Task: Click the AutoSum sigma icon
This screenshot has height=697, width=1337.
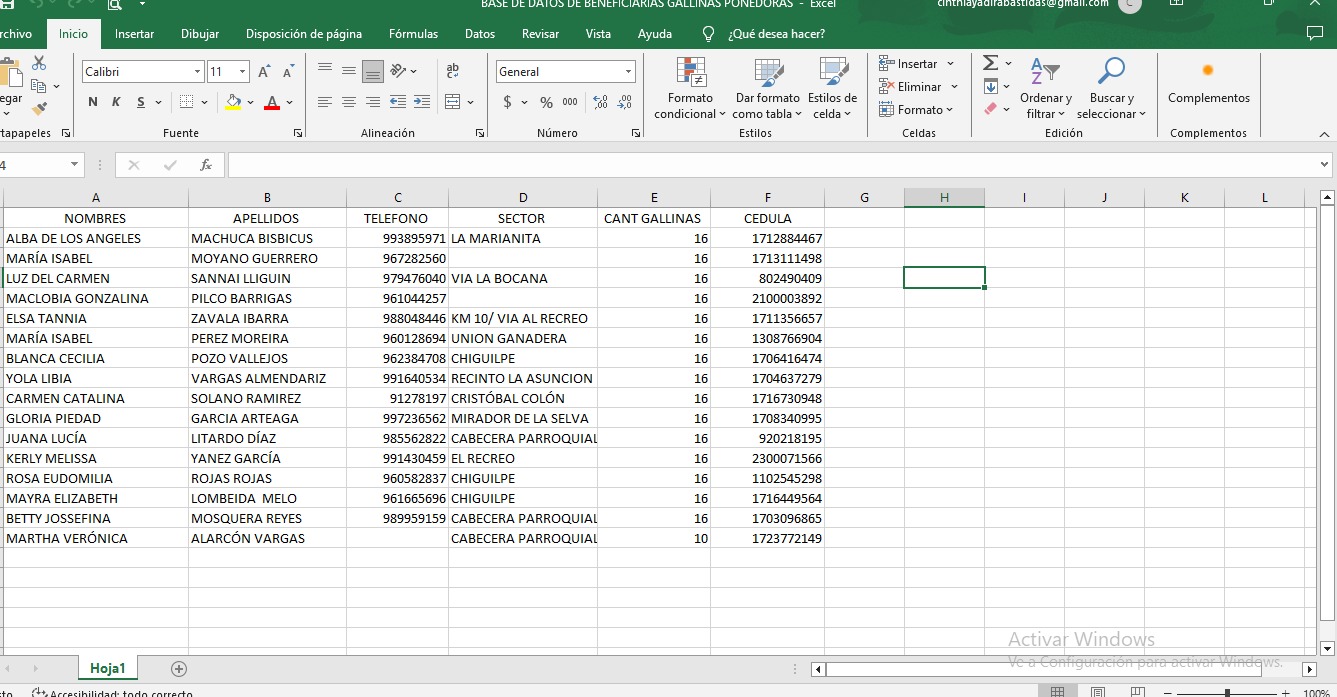Action: tap(990, 63)
